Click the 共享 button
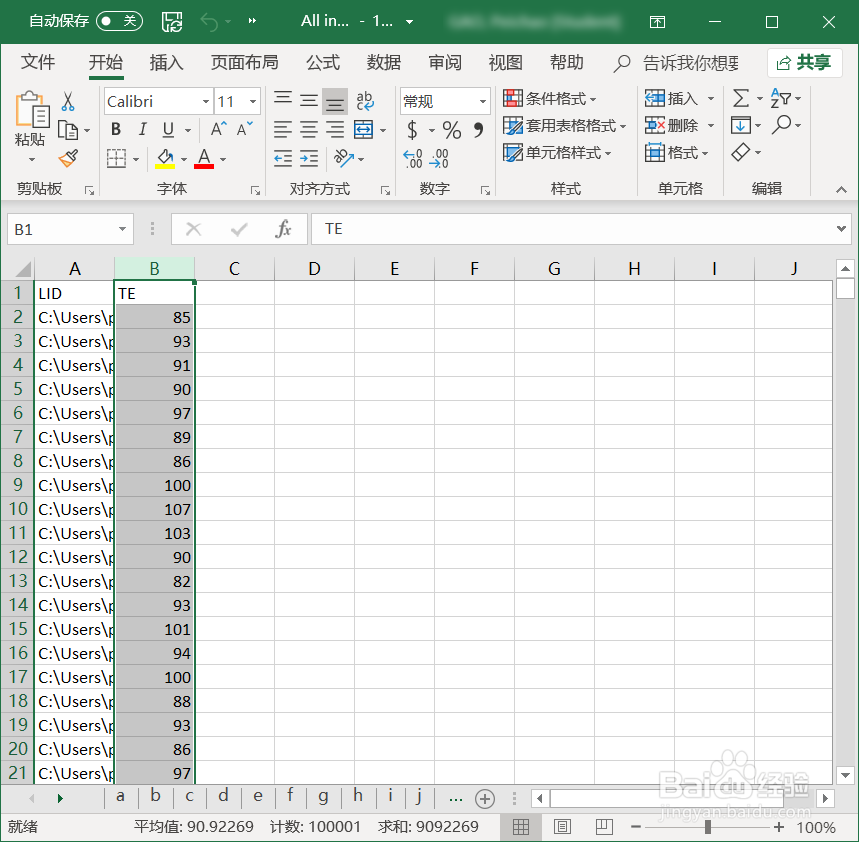859x842 pixels. 805,62
